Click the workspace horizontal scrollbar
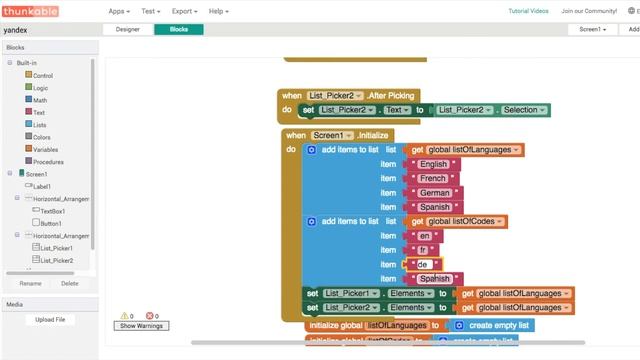Viewport: 640px width, 360px height. point(388,342)
